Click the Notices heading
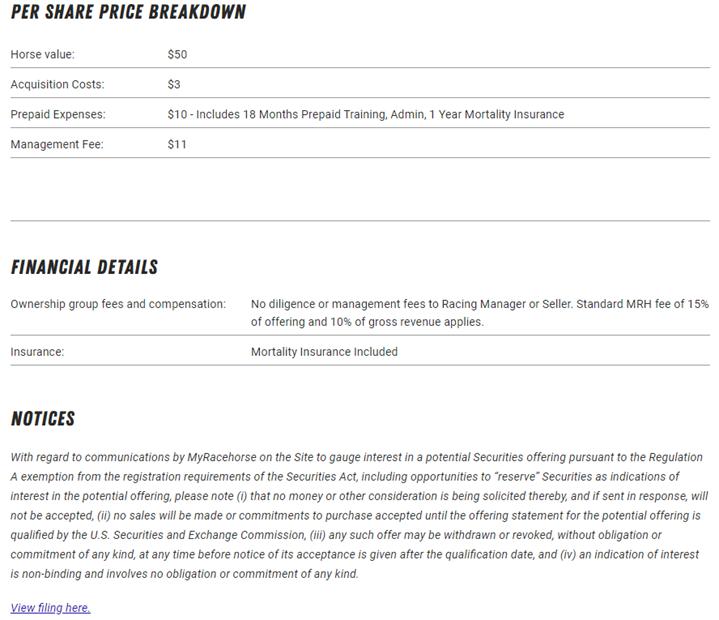The height and width of the screenshot is (620, 719). tap(43, 418)
